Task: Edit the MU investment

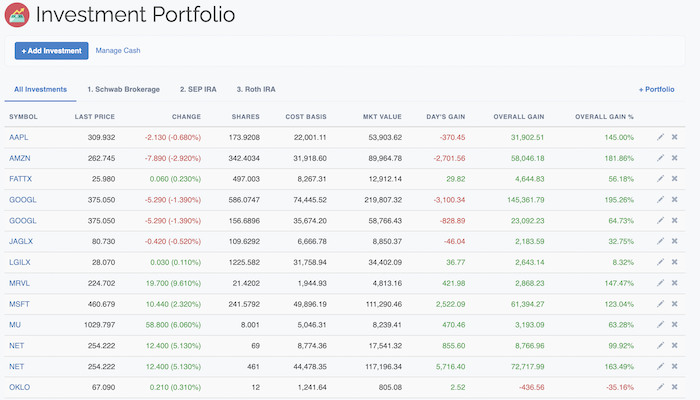Action: click(660, 325)
